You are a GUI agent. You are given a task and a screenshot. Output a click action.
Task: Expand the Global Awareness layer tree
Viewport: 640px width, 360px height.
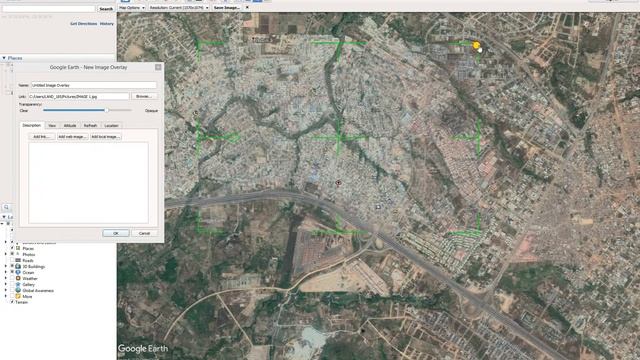6,290
